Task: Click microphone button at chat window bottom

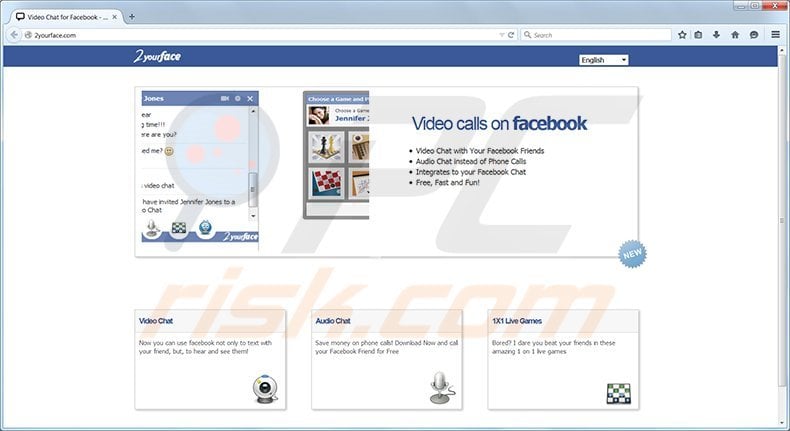Action: 152,228
